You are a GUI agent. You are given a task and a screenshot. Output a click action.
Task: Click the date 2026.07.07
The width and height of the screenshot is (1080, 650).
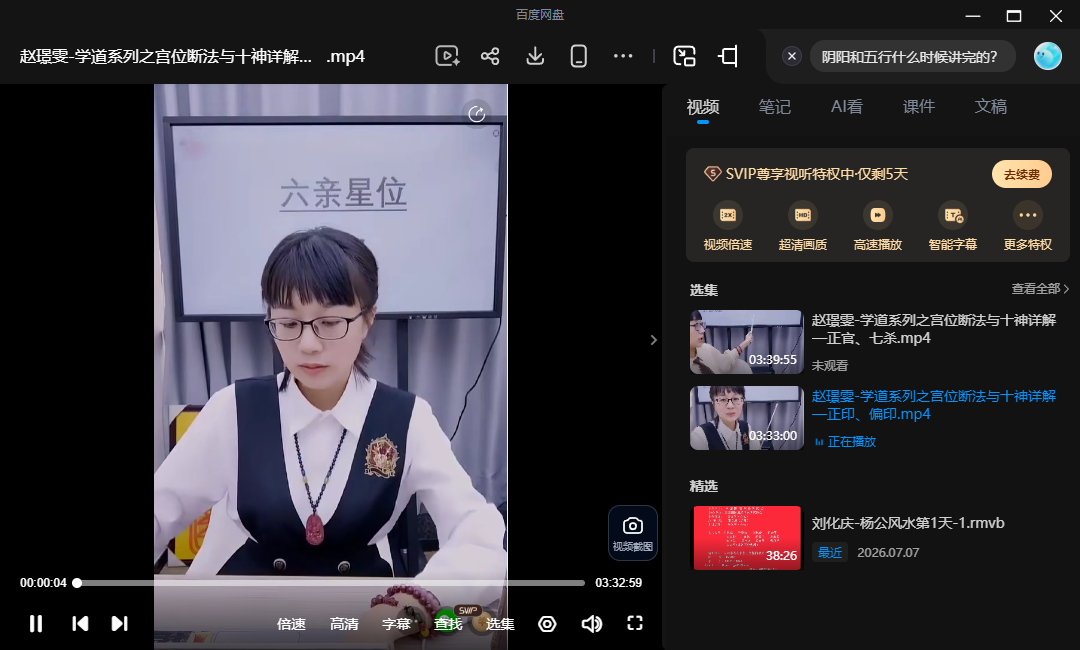(888, 552)
